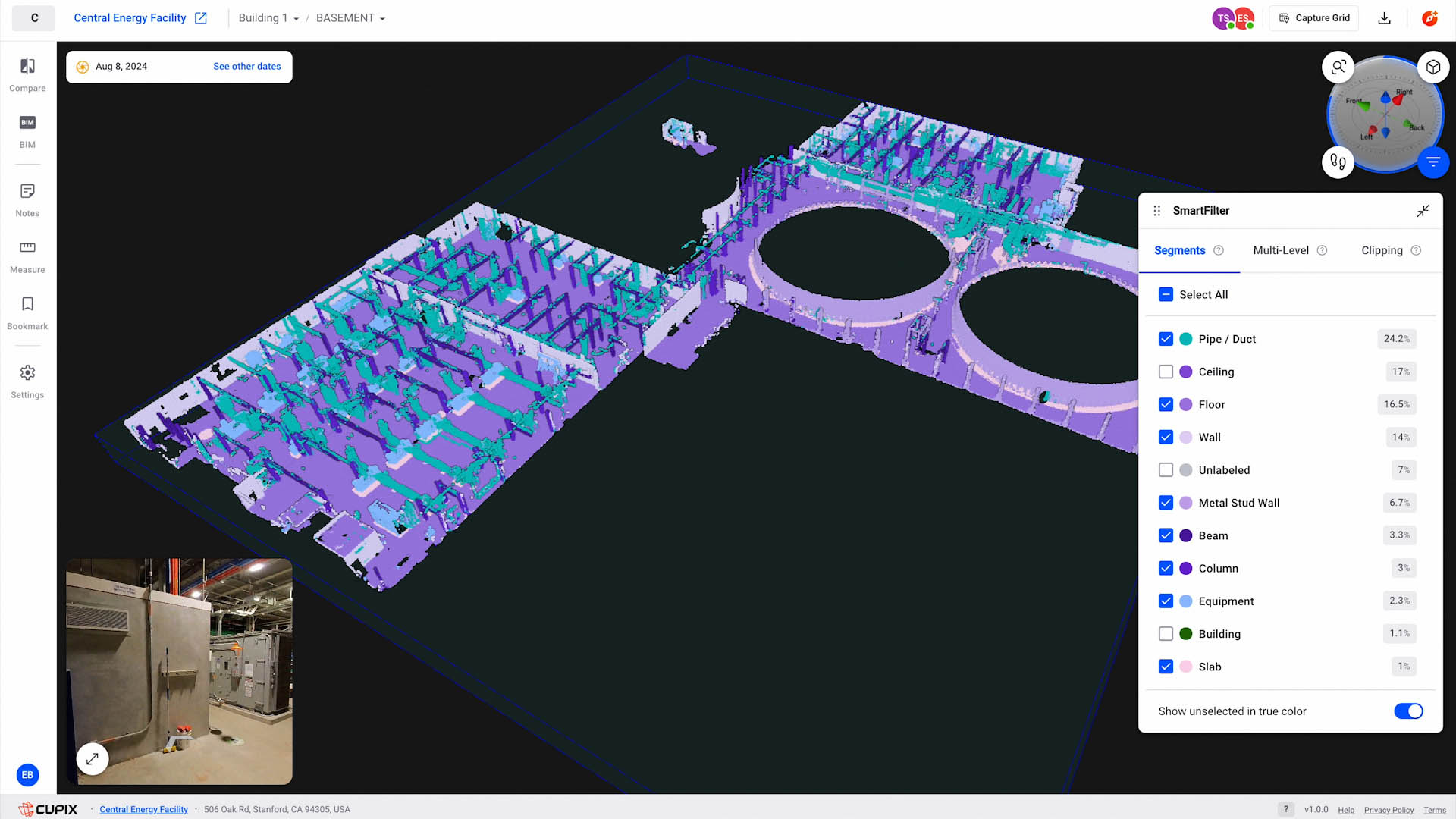Screen dimensions: 1456x819
Task: Click the orange notification icon top right
Action: click(x=1429, y=18)
